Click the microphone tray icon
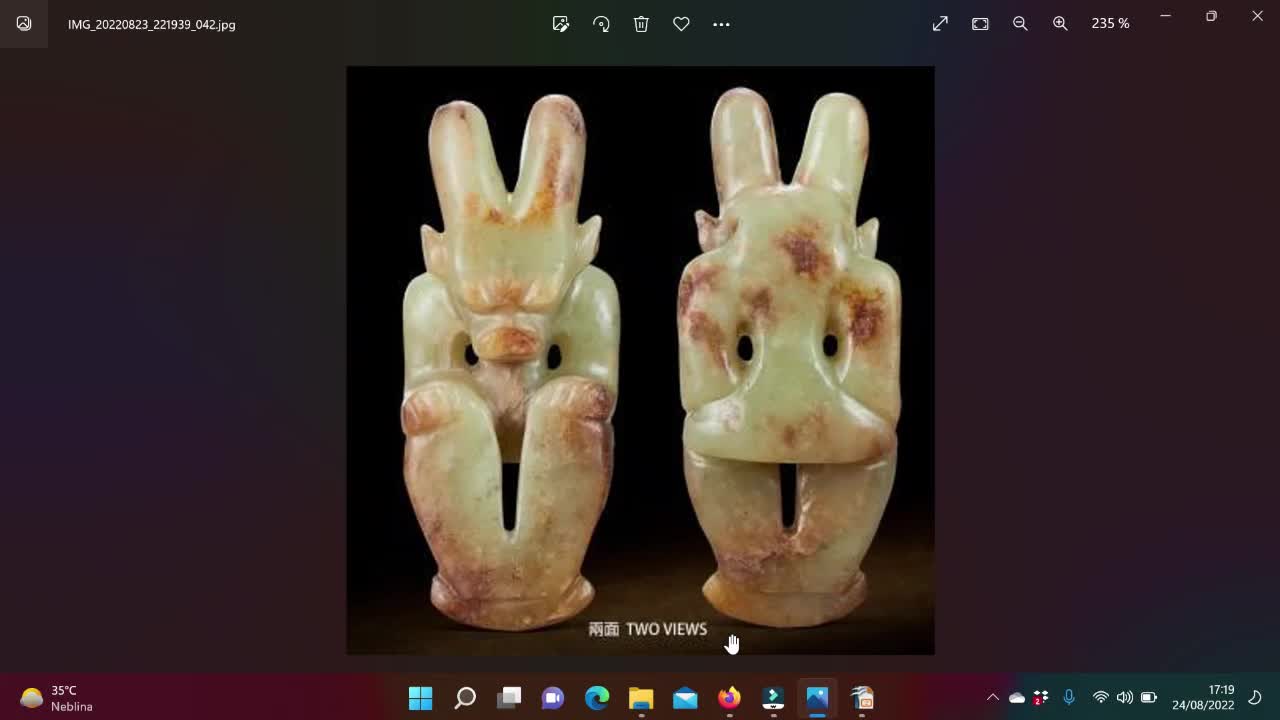The image size is (1280, 720). (1069, 697)
